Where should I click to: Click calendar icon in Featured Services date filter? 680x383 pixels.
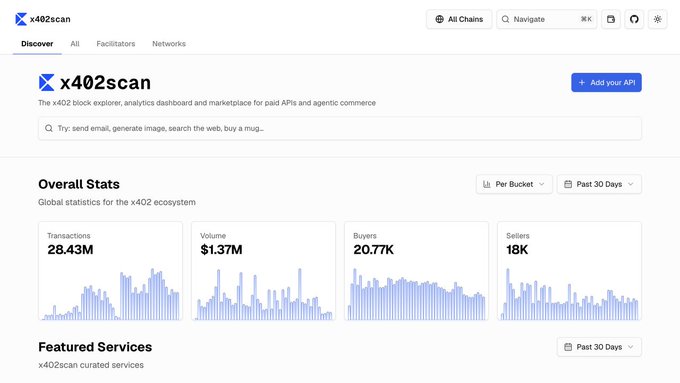pos(568,347)
